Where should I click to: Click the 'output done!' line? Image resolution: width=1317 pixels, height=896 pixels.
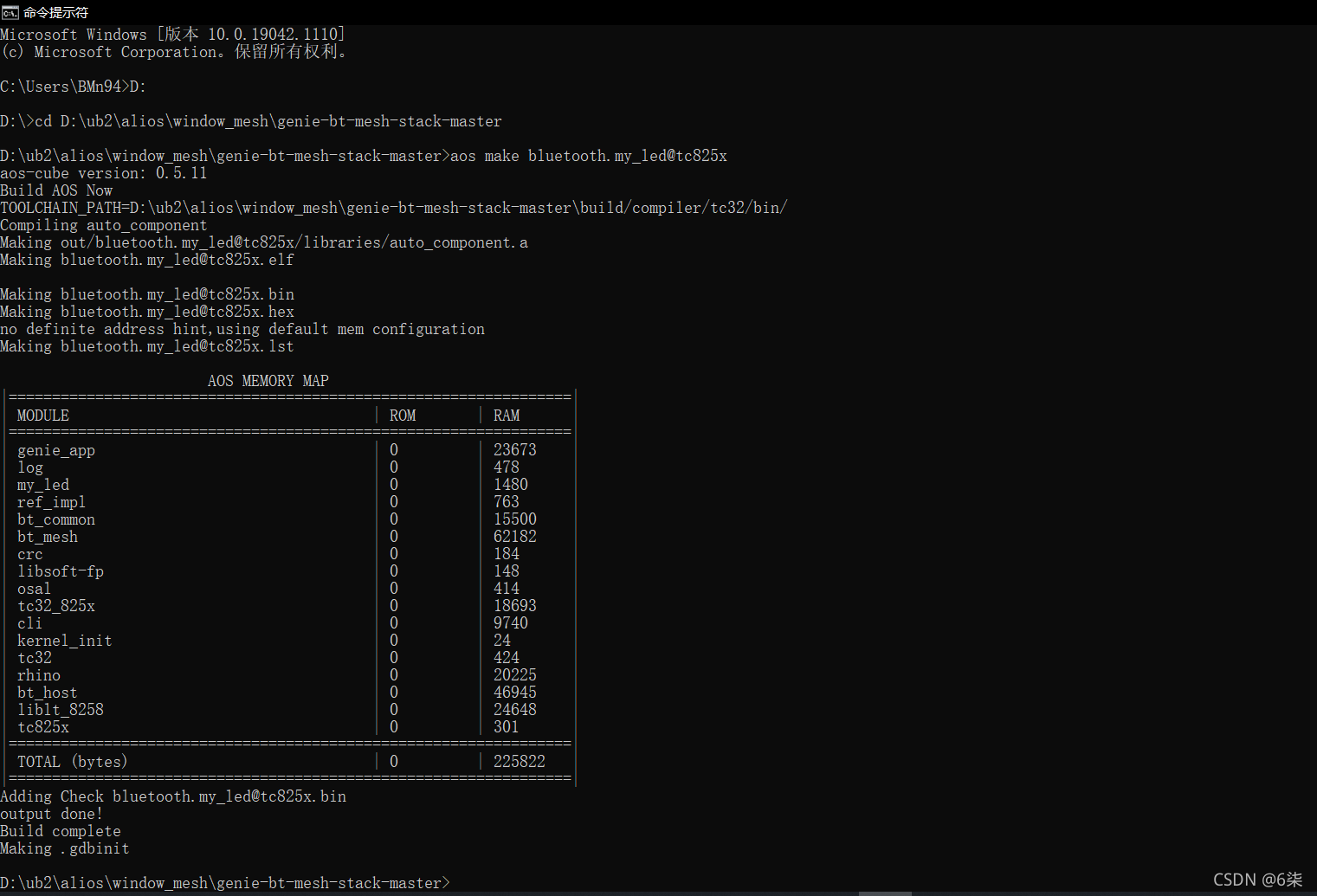point(52,814)
